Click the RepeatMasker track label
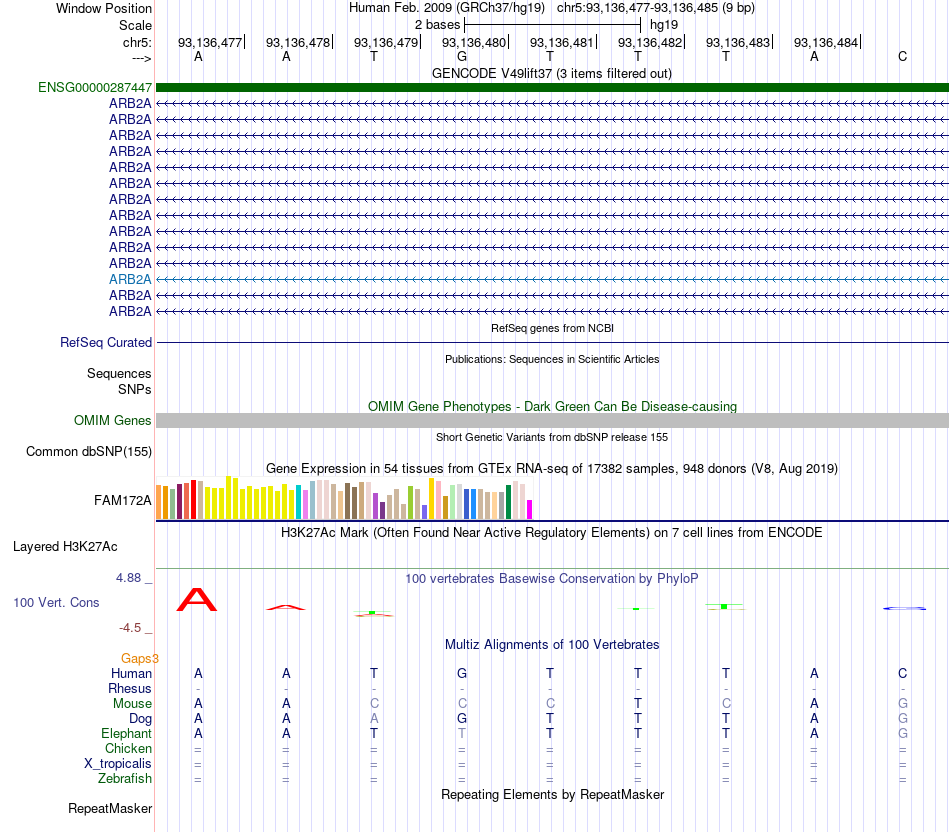 point(110,808)
